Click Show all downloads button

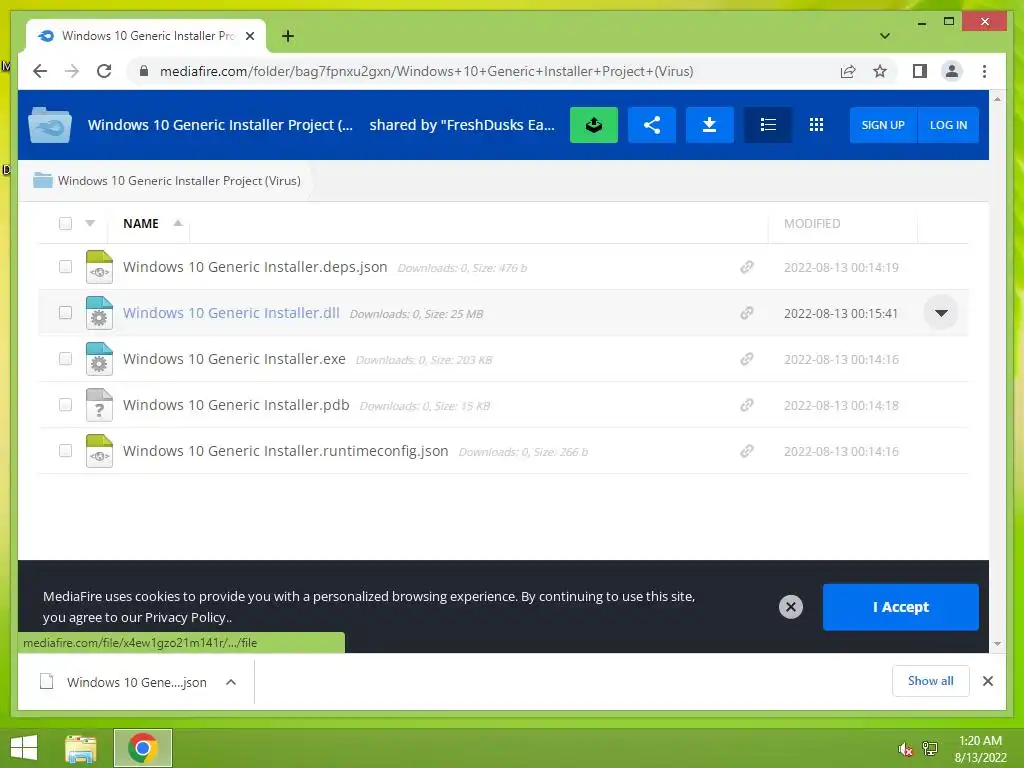tap(931, 681)
